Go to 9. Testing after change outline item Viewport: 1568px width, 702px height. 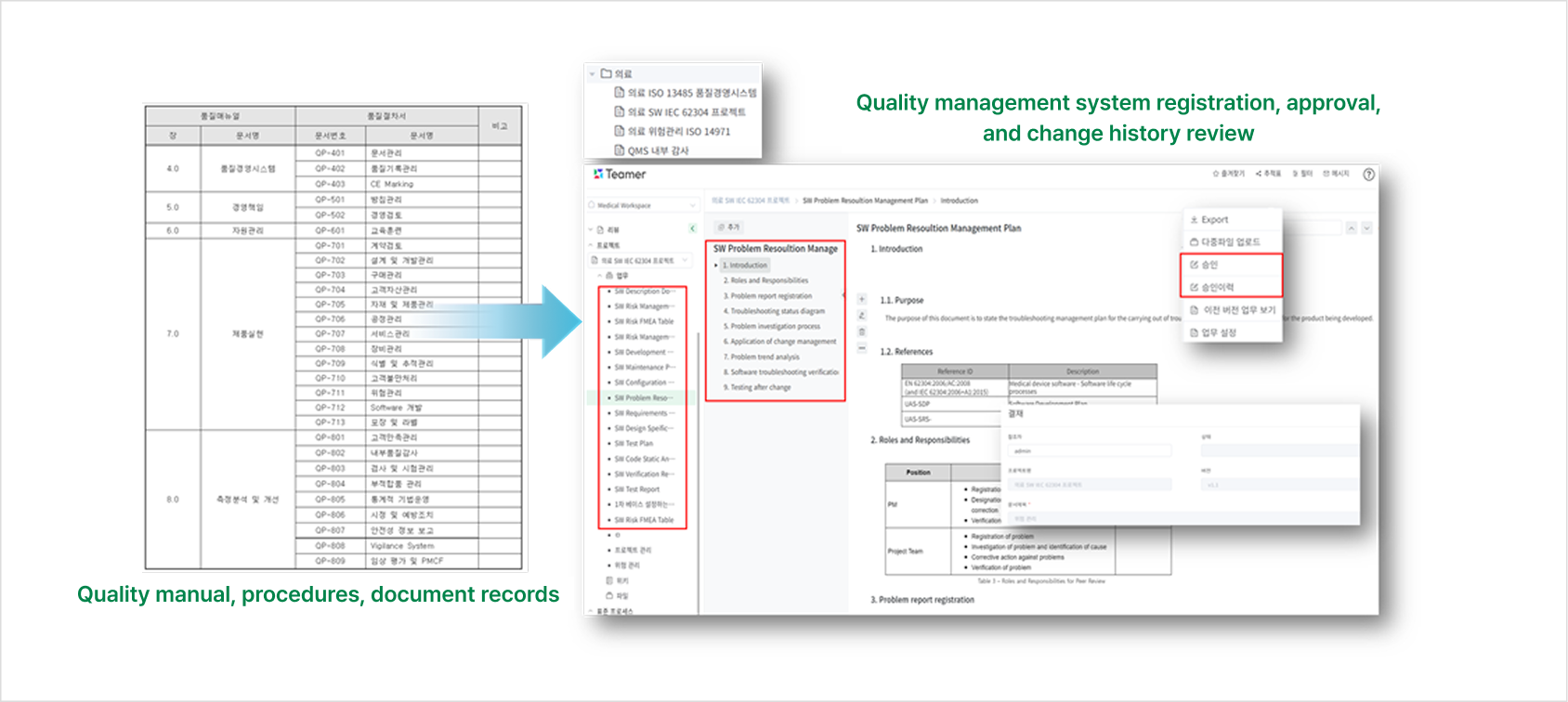point(758,387)
